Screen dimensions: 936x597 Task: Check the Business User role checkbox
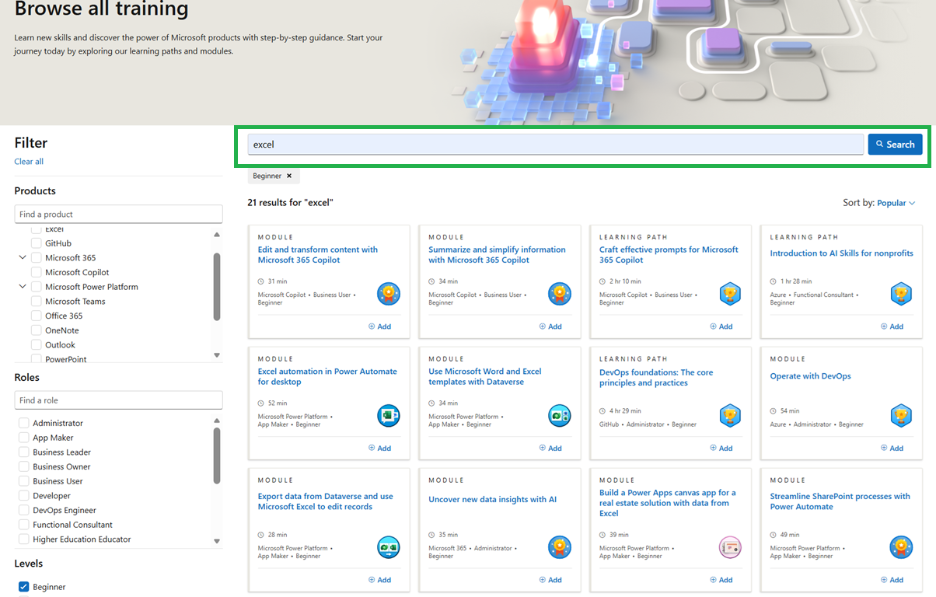(x=24, y=481)
